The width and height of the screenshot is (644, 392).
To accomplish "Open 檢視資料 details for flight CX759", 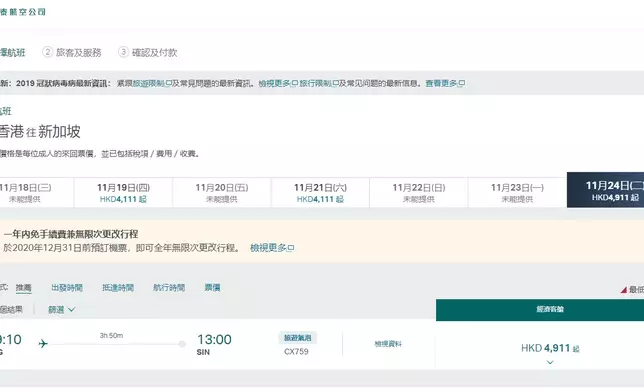I will click(388, 344).
